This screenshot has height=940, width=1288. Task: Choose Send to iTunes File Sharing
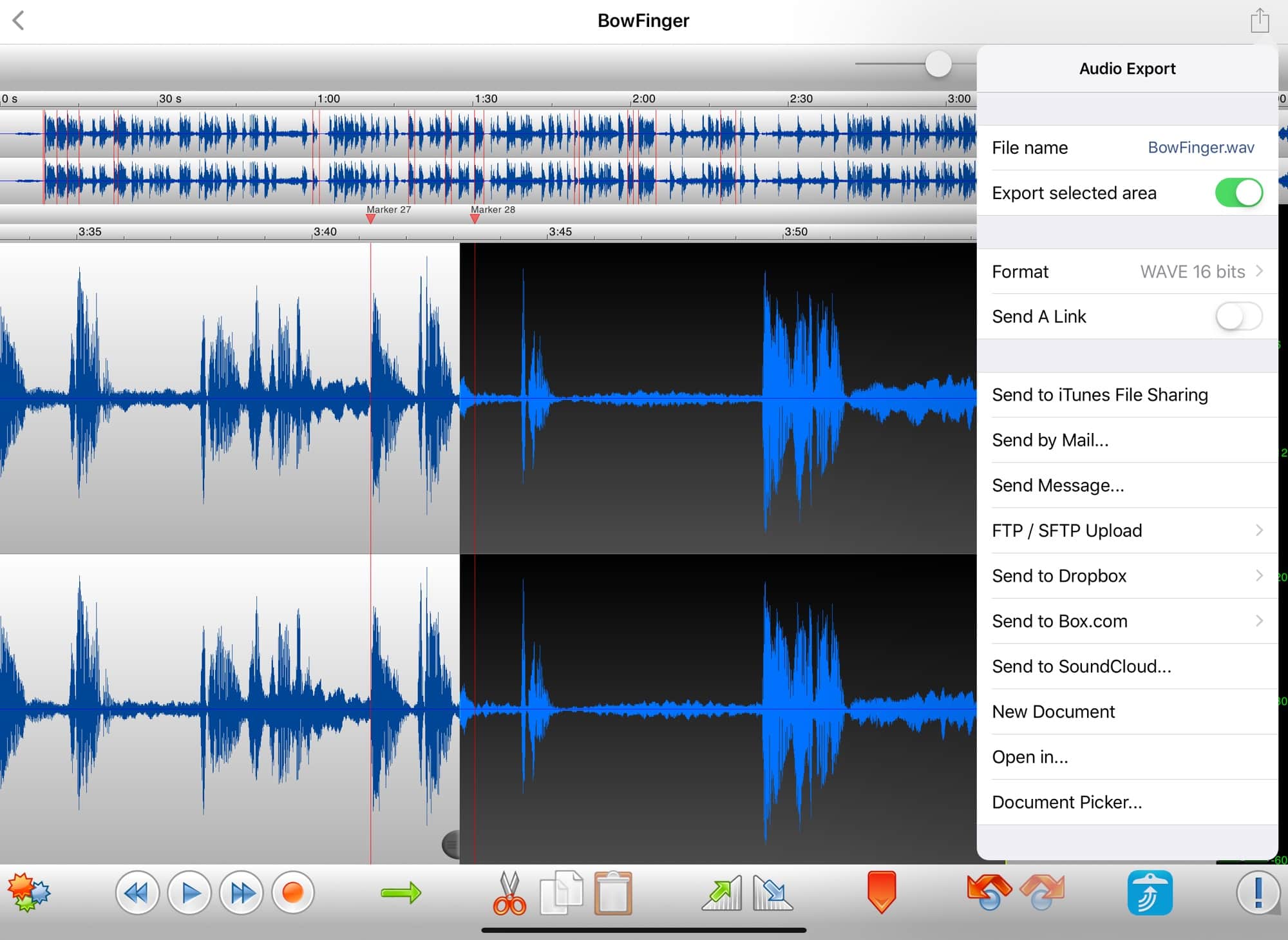tap(1100, 394)
